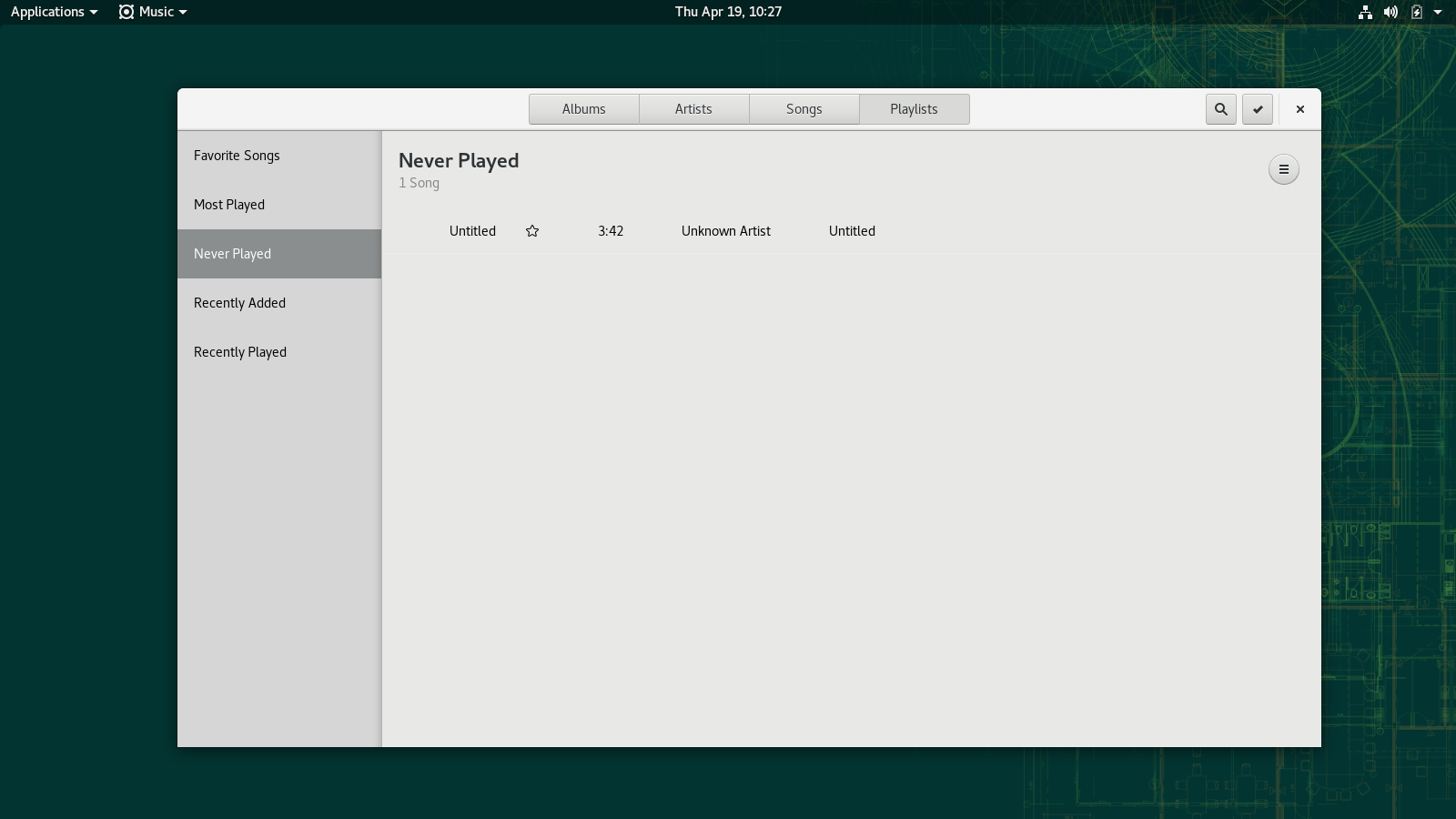
Task: Click the battery status icon
Action: coord(1416,12)
